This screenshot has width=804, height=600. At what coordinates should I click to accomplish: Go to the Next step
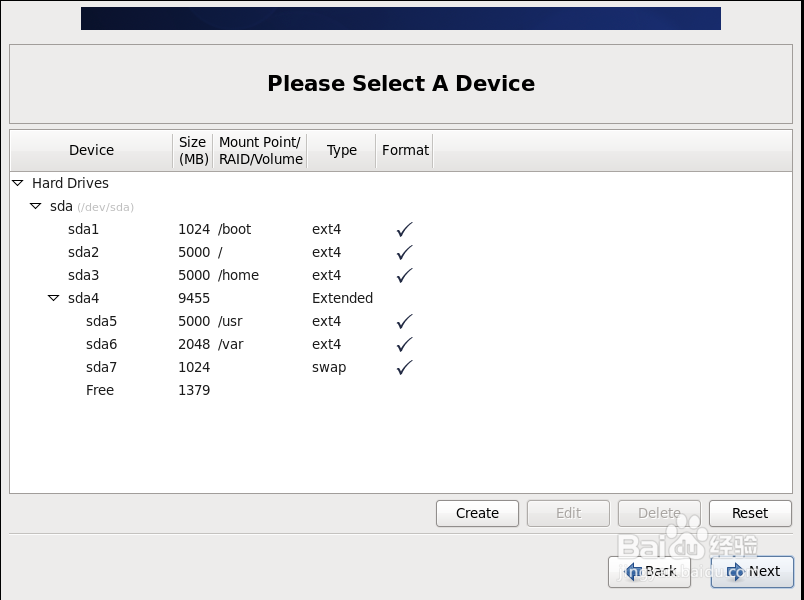[753, 571]
